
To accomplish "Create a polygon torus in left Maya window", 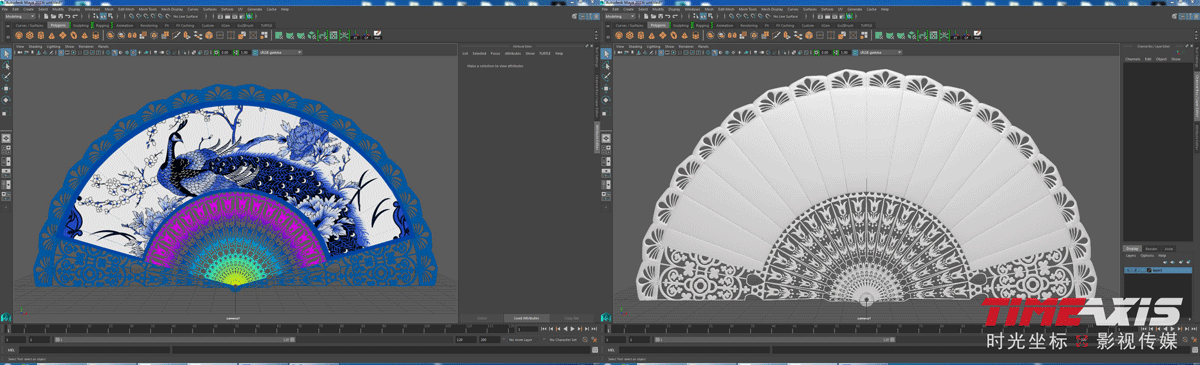I will 73,35.
